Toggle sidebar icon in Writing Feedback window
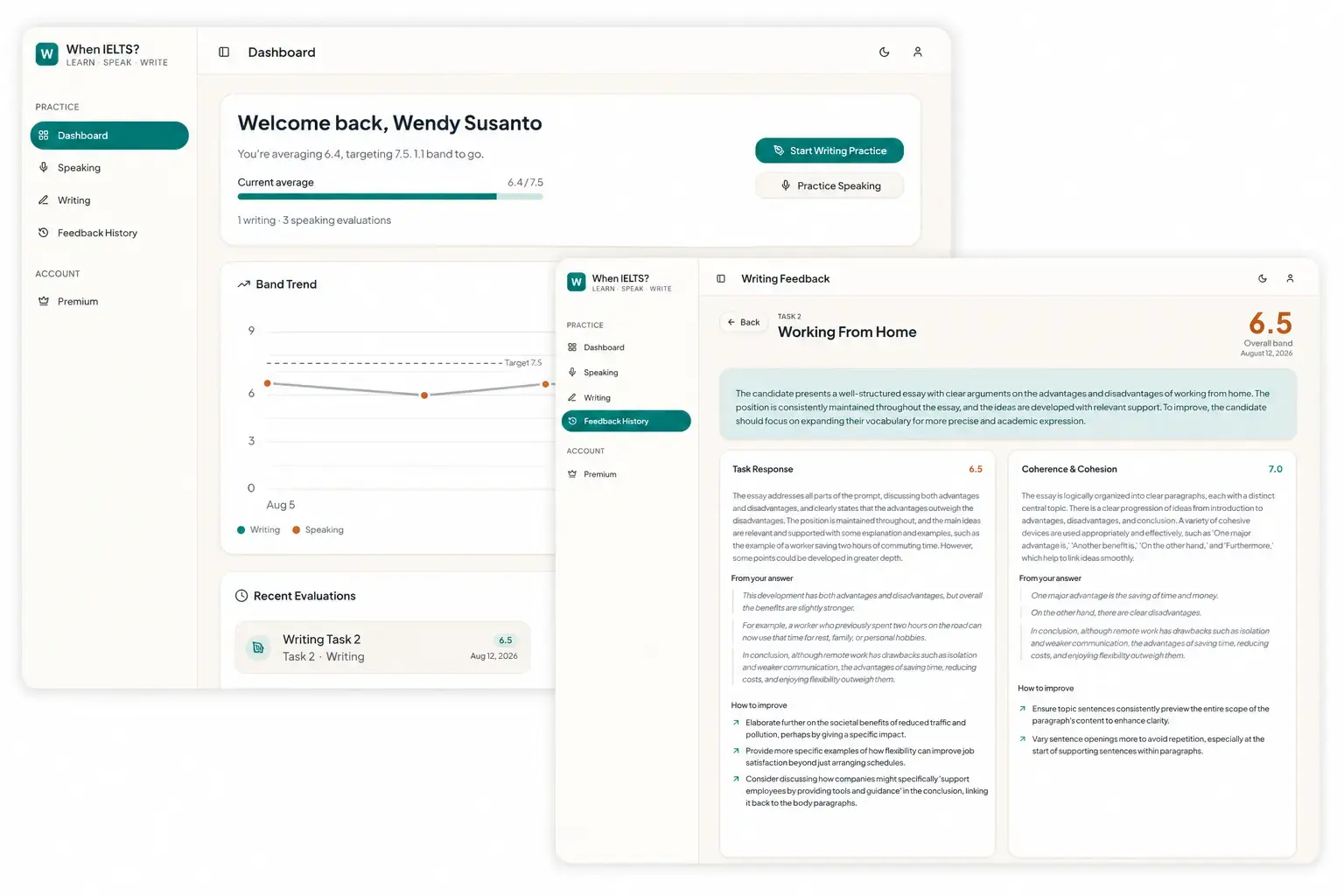The height and width of the screenshot is (896, 1344). click(x=721, y=279)
